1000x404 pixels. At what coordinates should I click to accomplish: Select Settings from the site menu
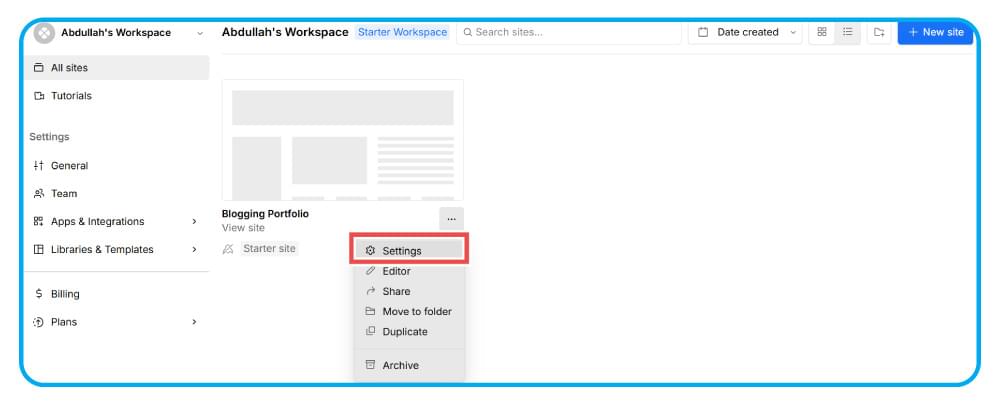click(409, 251)
